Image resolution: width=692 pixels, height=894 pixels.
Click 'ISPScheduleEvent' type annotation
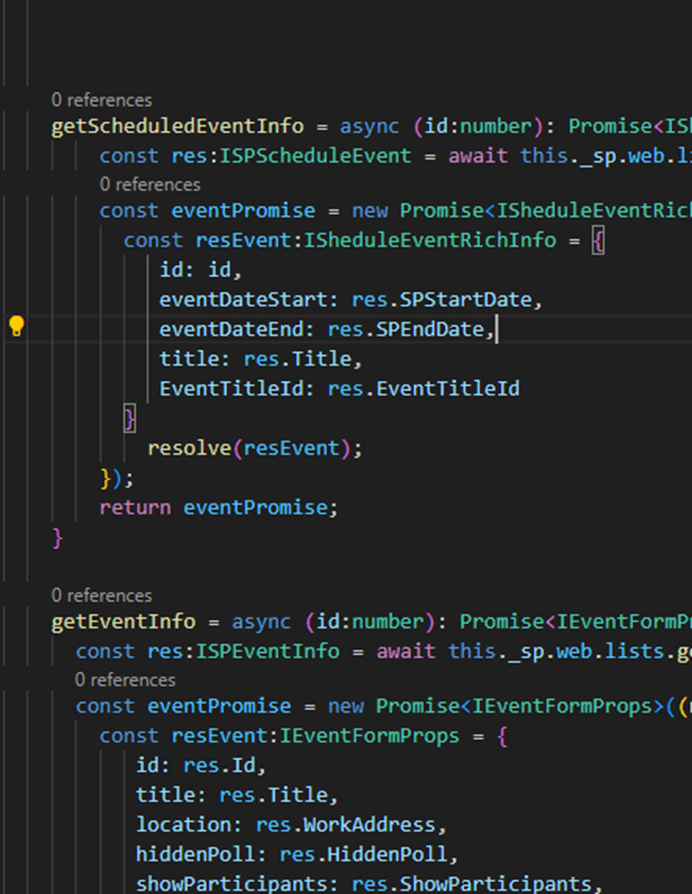[315, 156]
